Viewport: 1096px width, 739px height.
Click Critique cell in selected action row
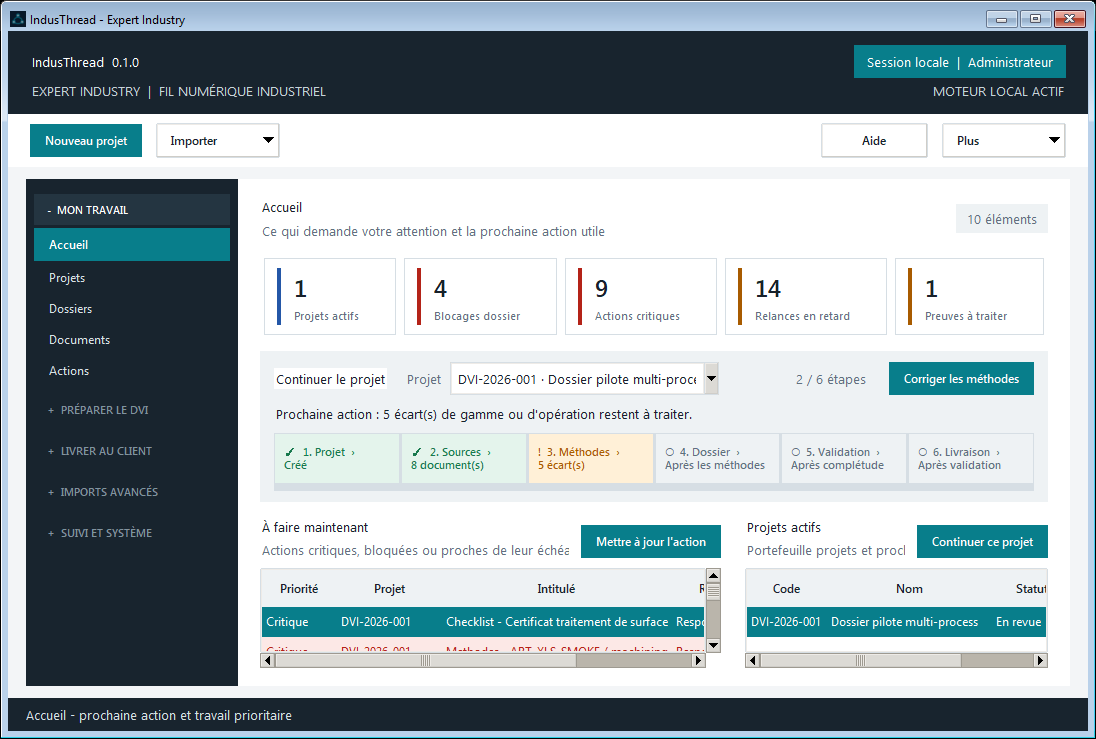tap(287, 622)
